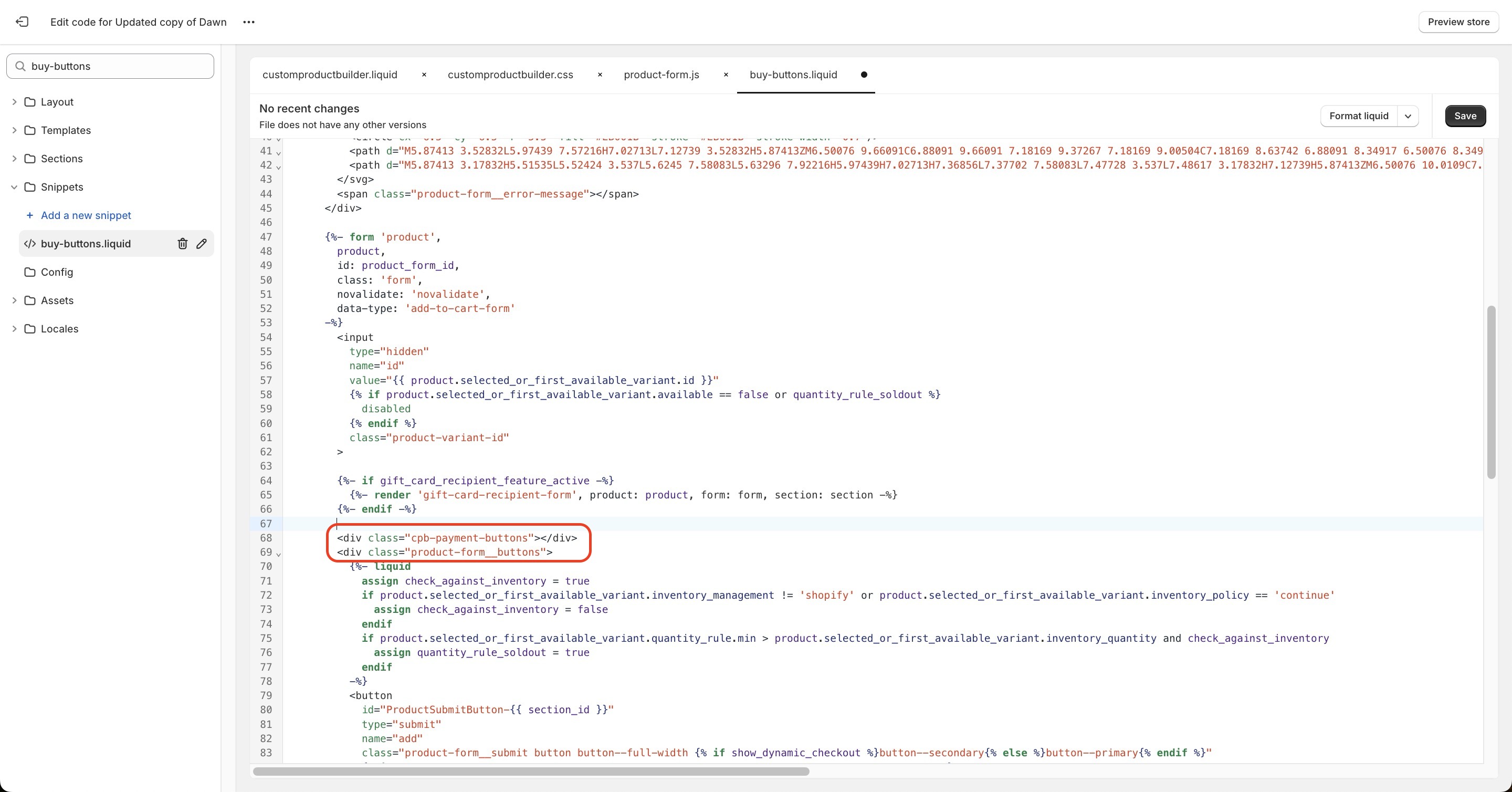Open the Format liquid dropdown arrow
The image size is (1512, 792).
click(x=1408, y=116)
